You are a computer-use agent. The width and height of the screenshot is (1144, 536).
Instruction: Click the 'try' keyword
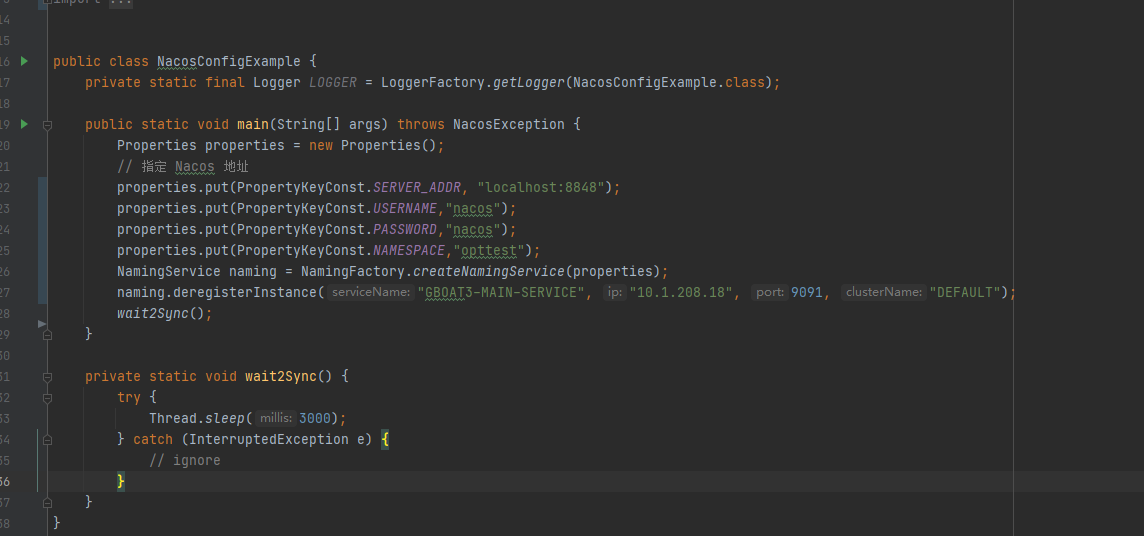click(128, 397)
